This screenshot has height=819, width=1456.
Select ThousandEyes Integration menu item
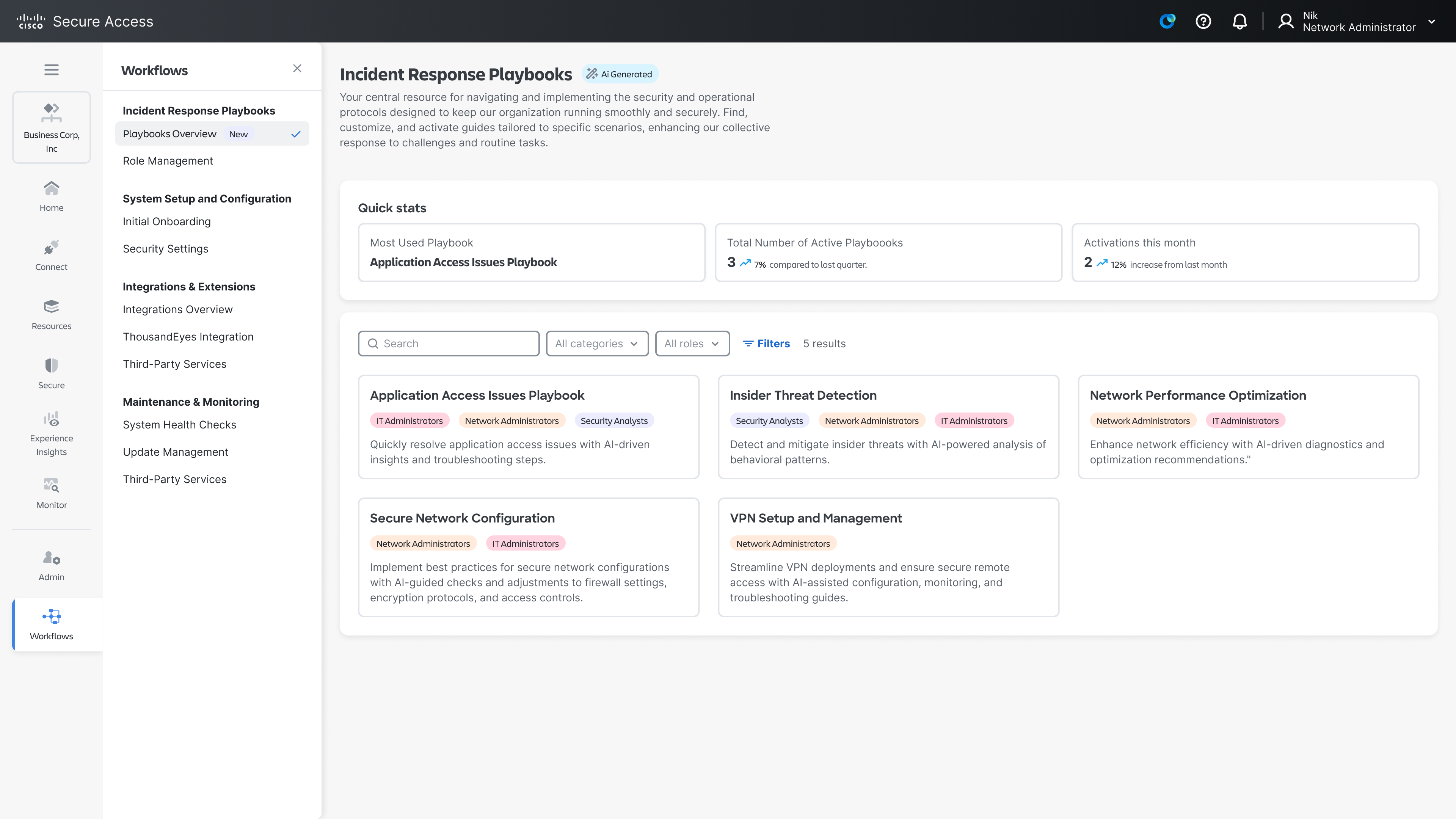point(188,337)
